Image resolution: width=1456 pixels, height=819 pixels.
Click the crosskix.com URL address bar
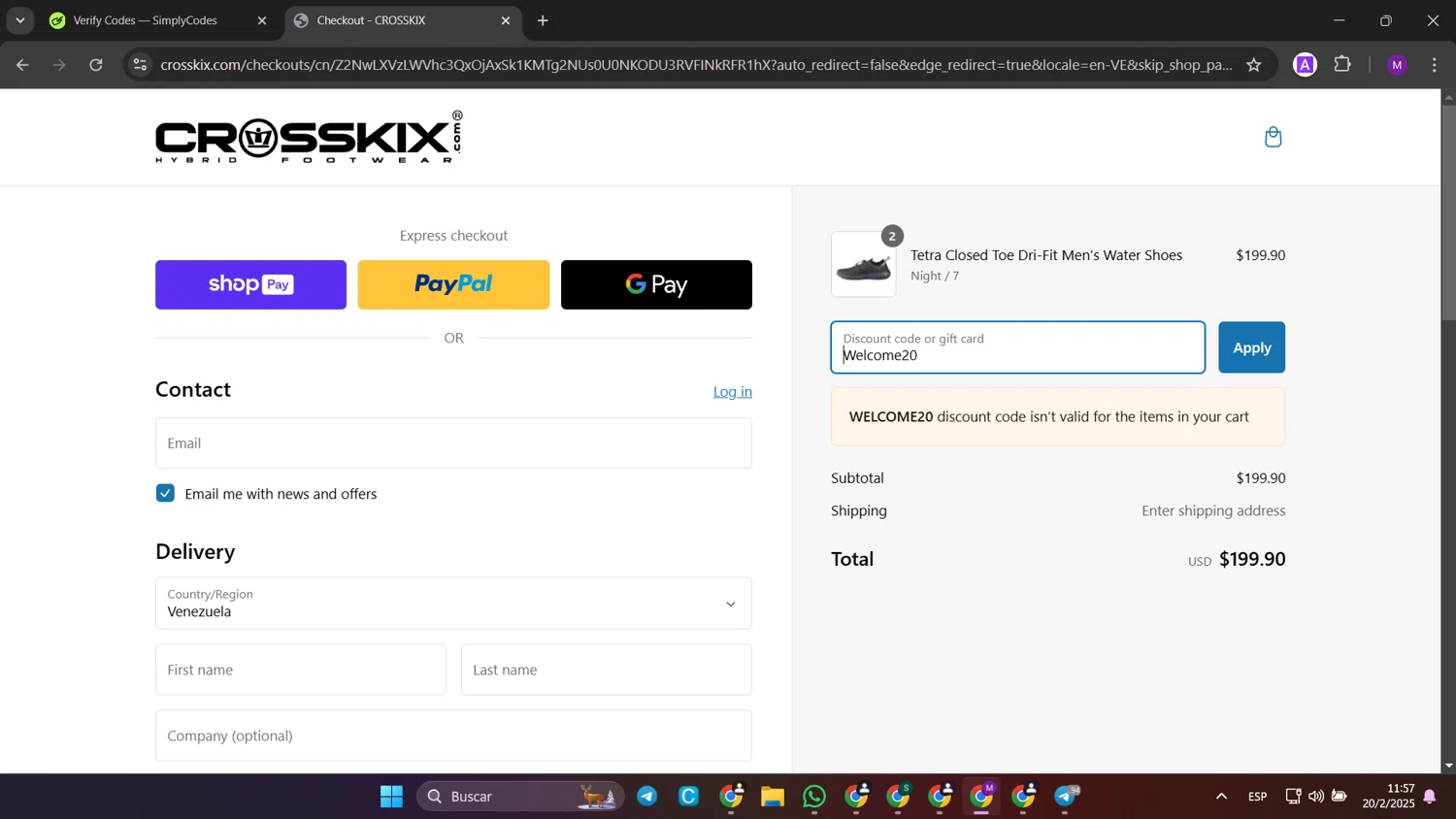click(x=696, y=65)
